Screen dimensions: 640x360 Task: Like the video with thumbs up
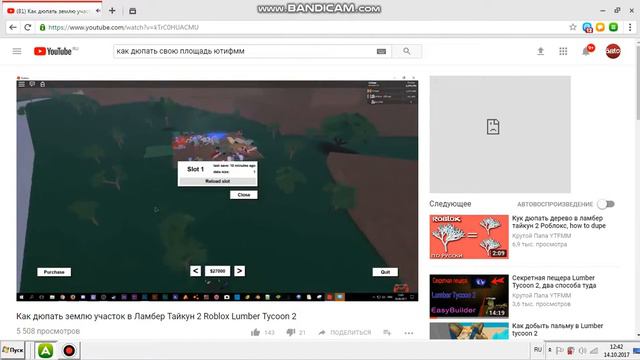click(x=256, y=332)
